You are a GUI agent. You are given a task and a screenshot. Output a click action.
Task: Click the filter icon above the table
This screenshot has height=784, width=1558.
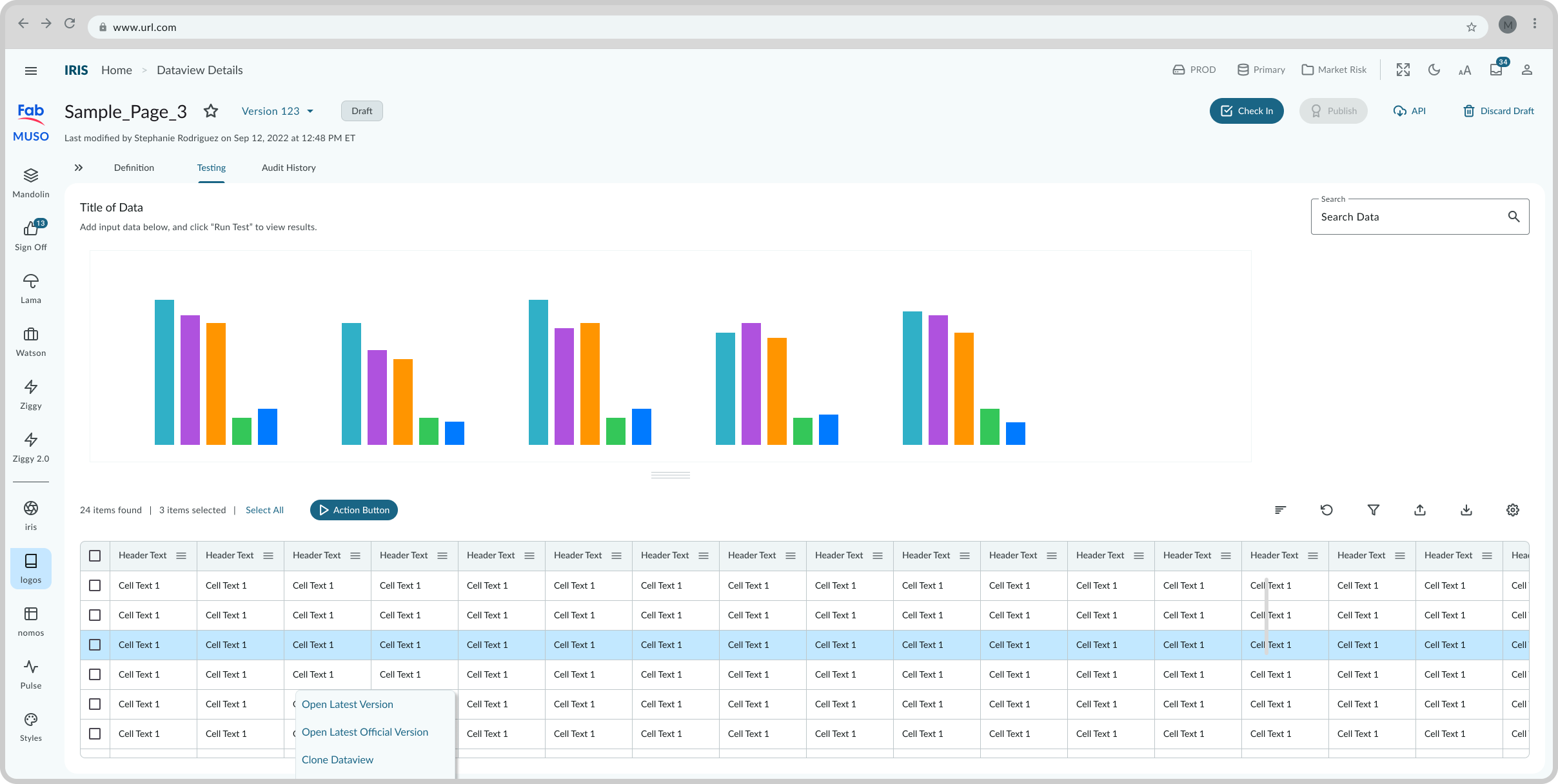(x=1374, y=510)
